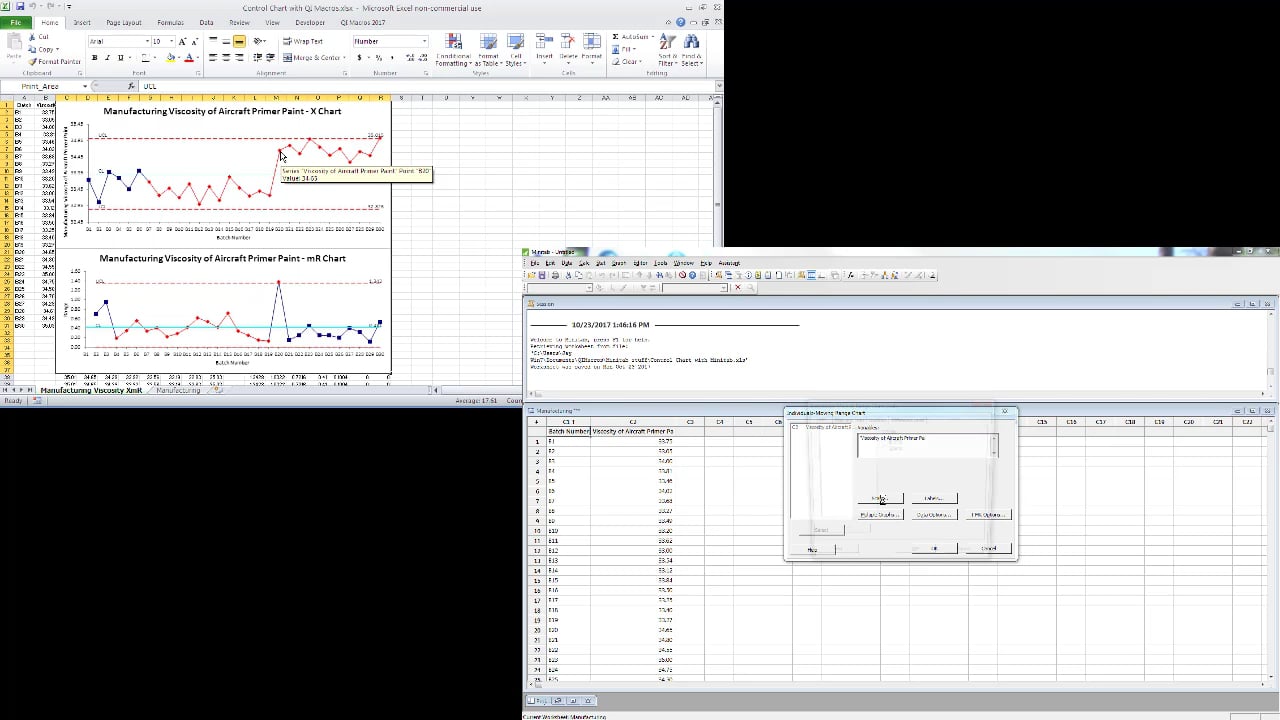Open the font size dropdown showing 10

pos(171,42)
